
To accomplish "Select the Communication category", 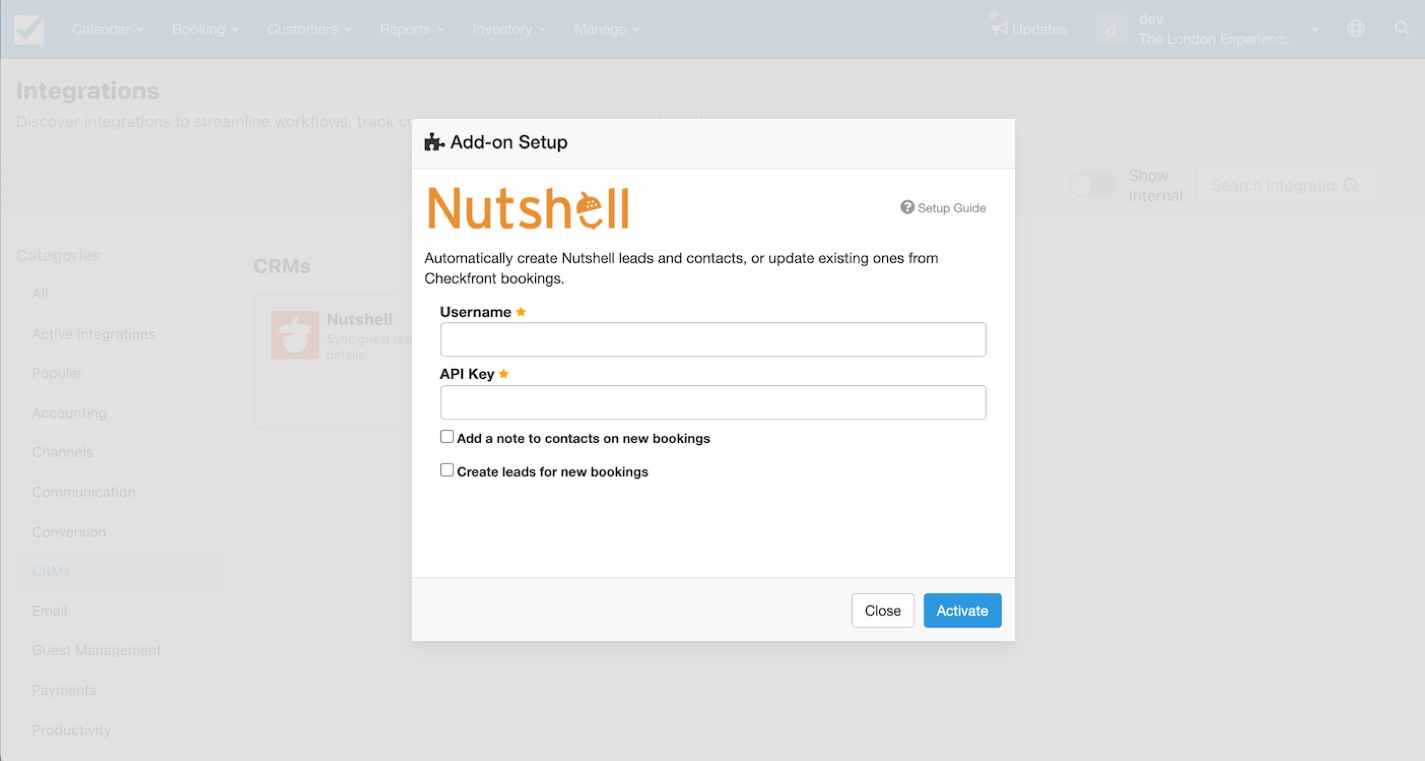I will pyautogui.click(x=83, y=492).
